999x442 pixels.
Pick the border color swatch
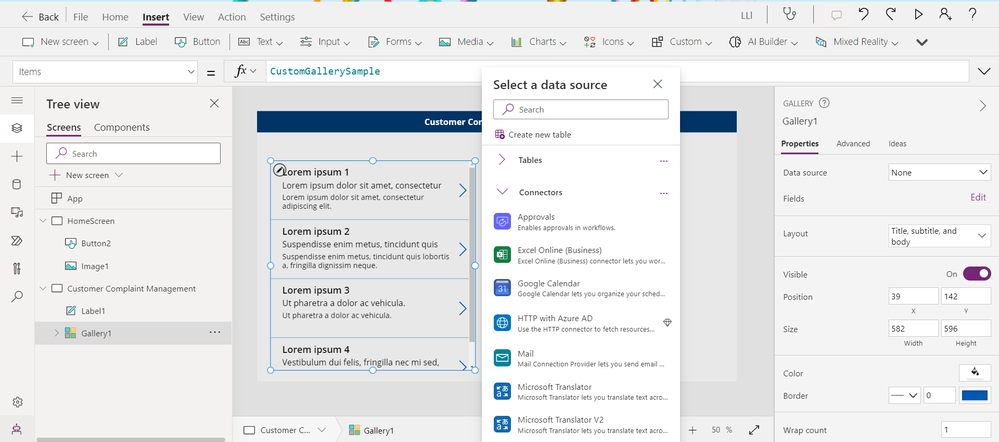974,395
